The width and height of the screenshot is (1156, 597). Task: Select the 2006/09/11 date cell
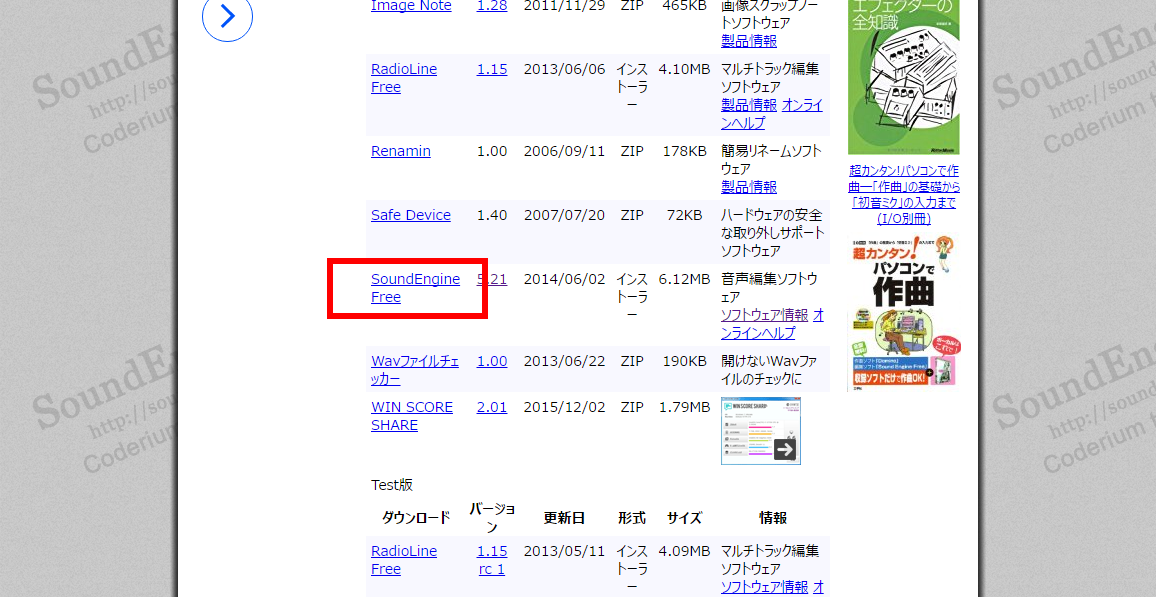(x=564, y=151)
